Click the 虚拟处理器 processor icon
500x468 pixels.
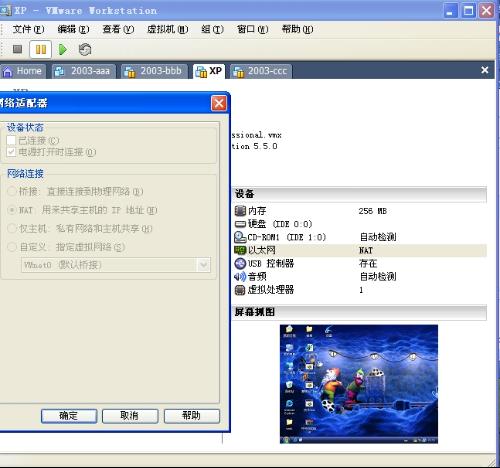[x=240, y=290]
